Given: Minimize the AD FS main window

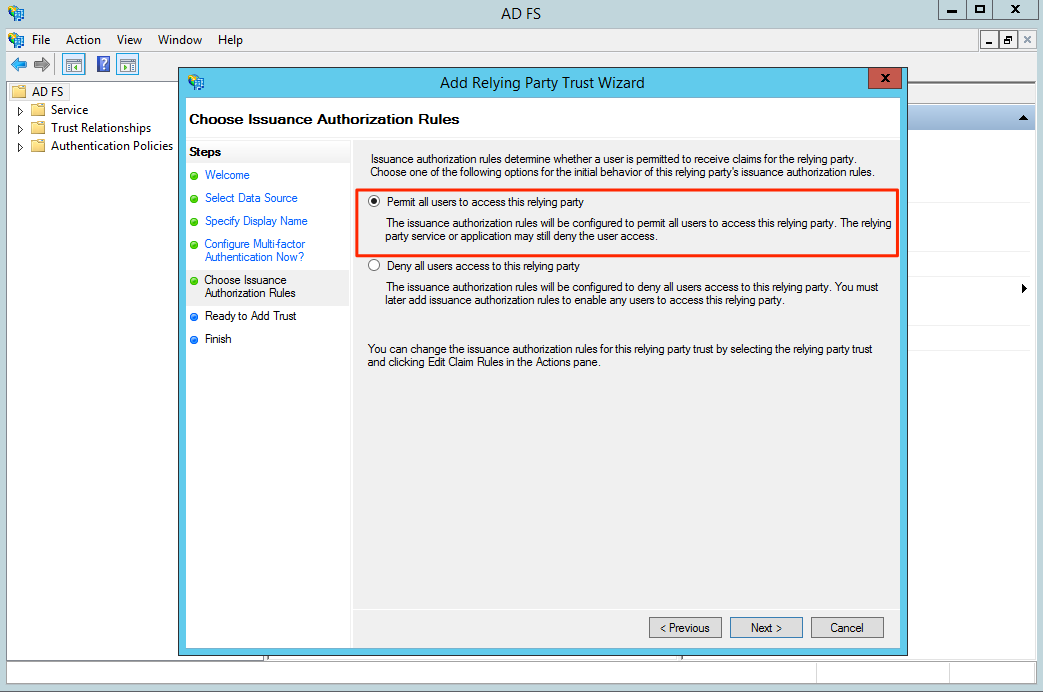Looking at the screenshot, I should point(953,10).
